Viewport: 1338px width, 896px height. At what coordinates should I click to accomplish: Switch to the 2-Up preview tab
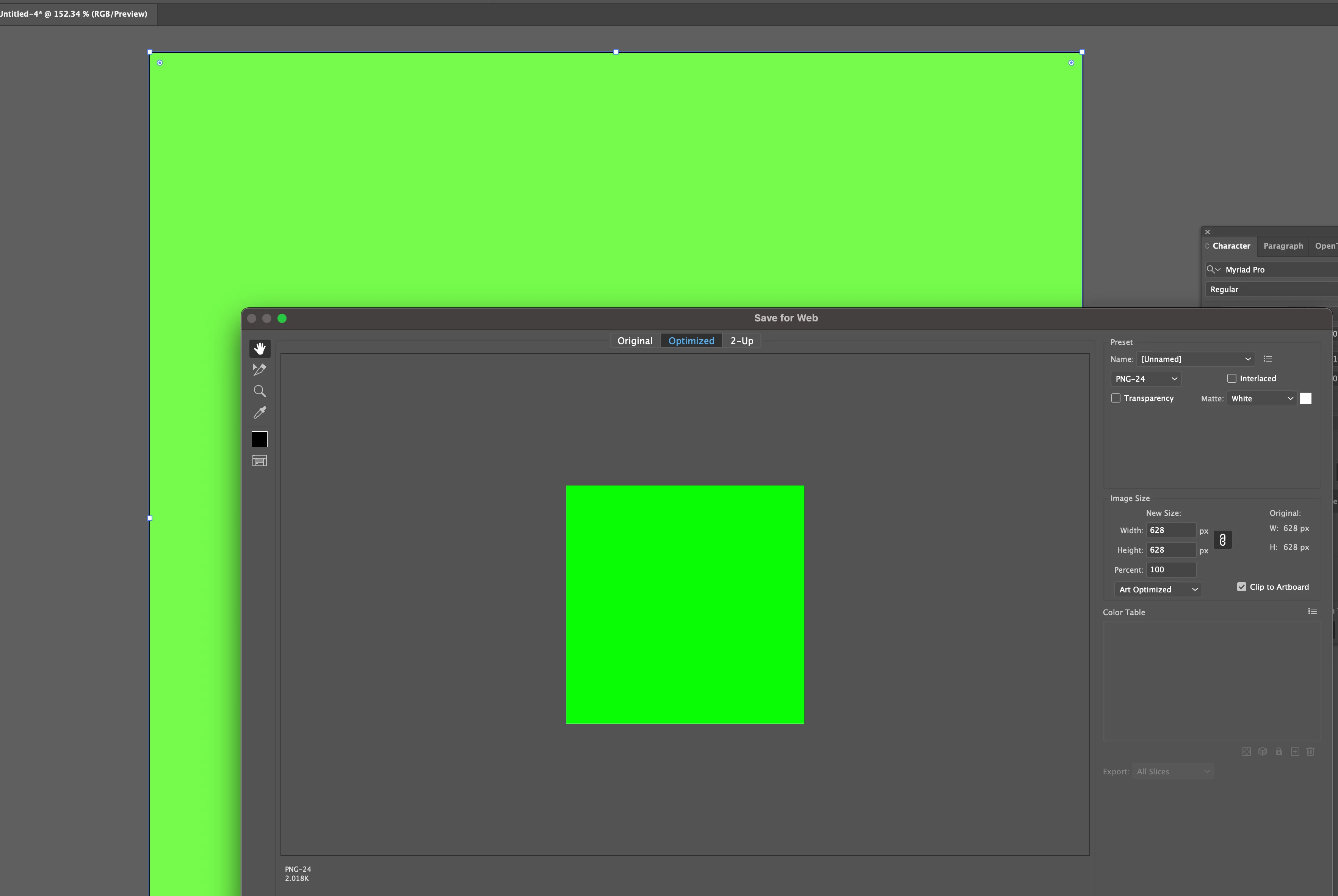[x=741, y=341]
